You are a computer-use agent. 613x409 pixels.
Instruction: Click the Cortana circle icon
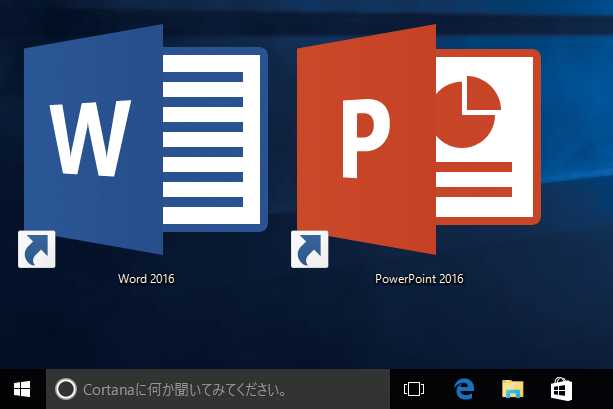pos(66,389)
